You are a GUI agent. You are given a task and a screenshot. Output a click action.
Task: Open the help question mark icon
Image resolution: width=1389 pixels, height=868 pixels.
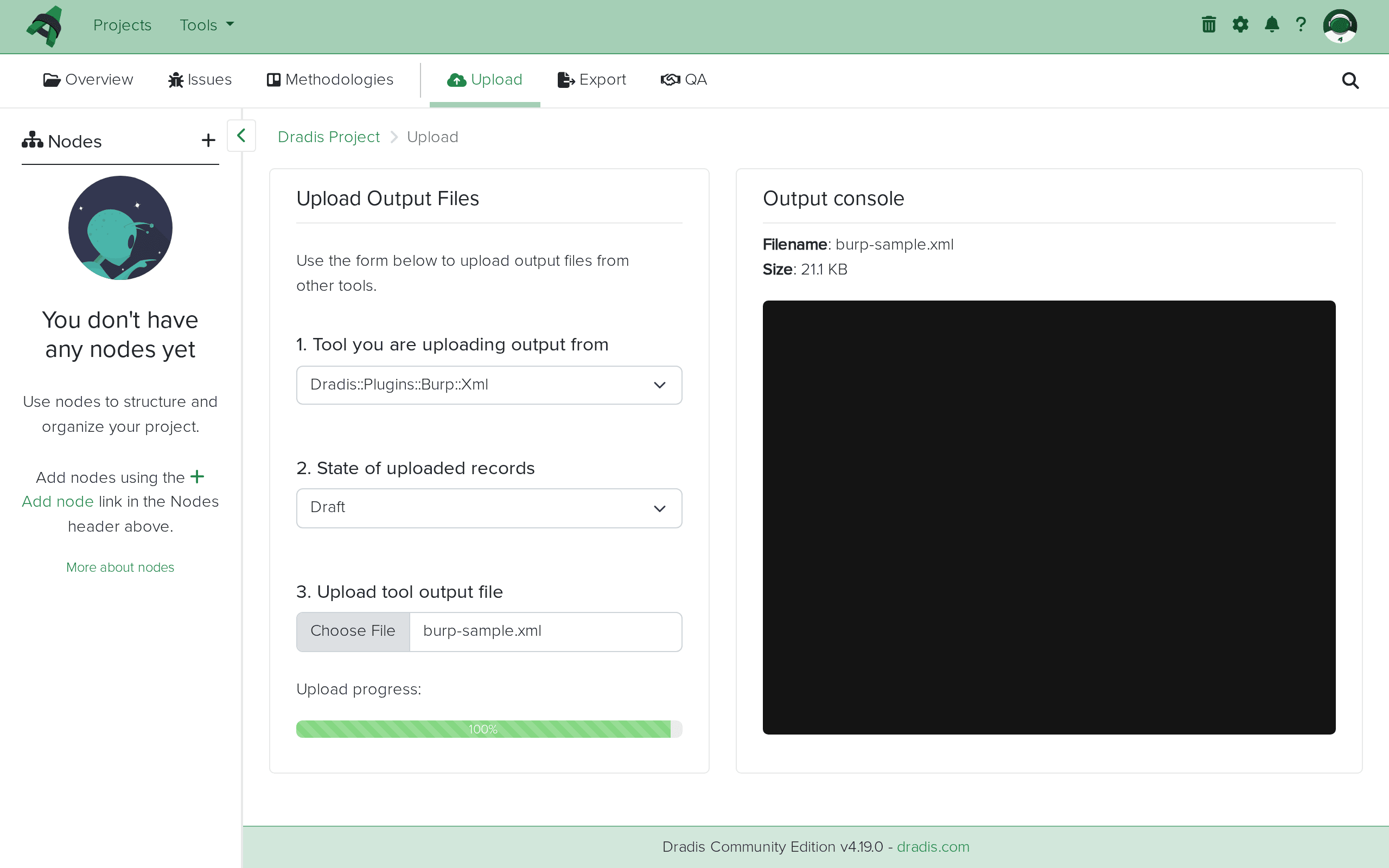coord(1301,25)
